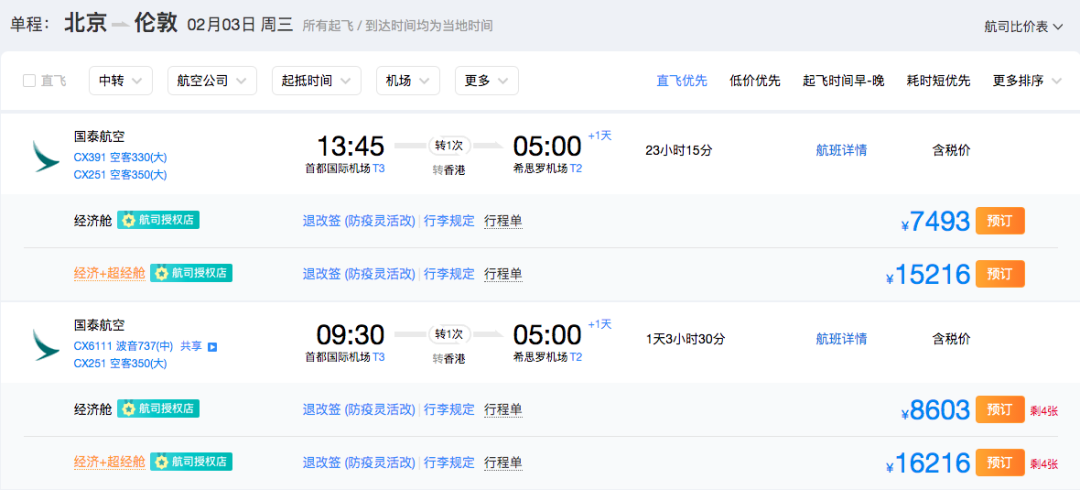Expand the 起抵时间 time filter dropdown
1080x490 pixels.
tap(316, 81)
